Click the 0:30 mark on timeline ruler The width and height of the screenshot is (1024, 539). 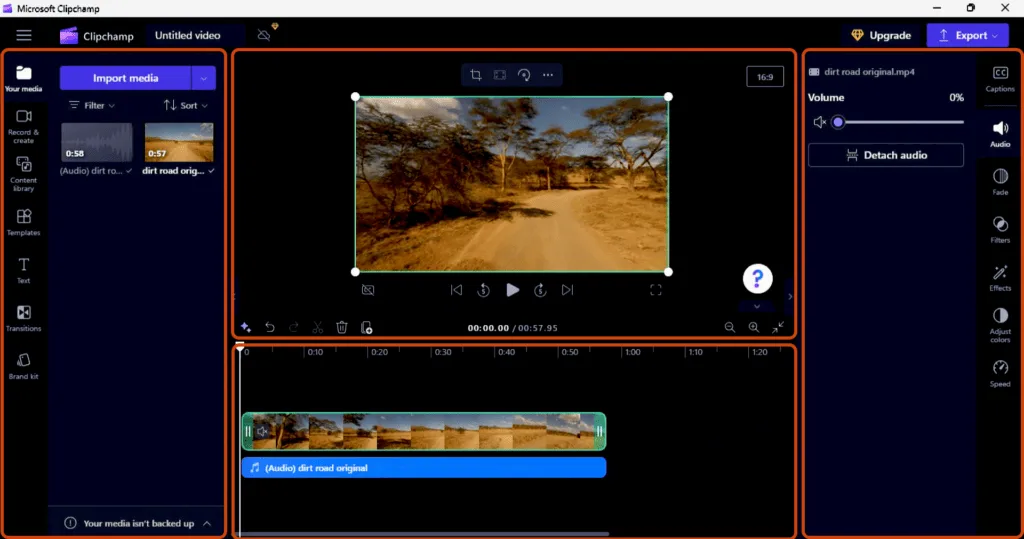click(443, 352)
